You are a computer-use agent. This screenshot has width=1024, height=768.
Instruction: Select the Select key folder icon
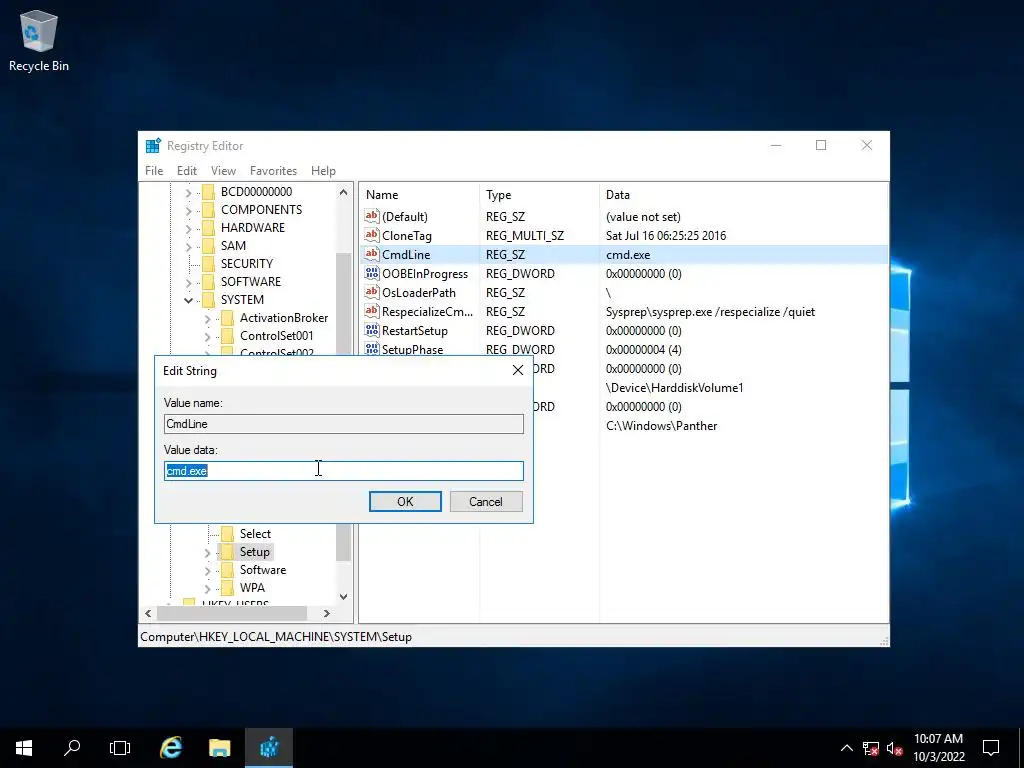pyautogui.click(x=227, y=534)
